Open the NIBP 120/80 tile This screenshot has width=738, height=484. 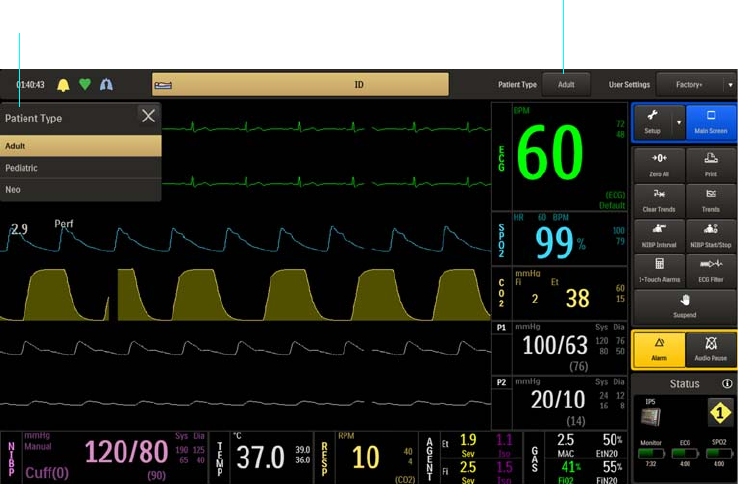tap(104, 457)
